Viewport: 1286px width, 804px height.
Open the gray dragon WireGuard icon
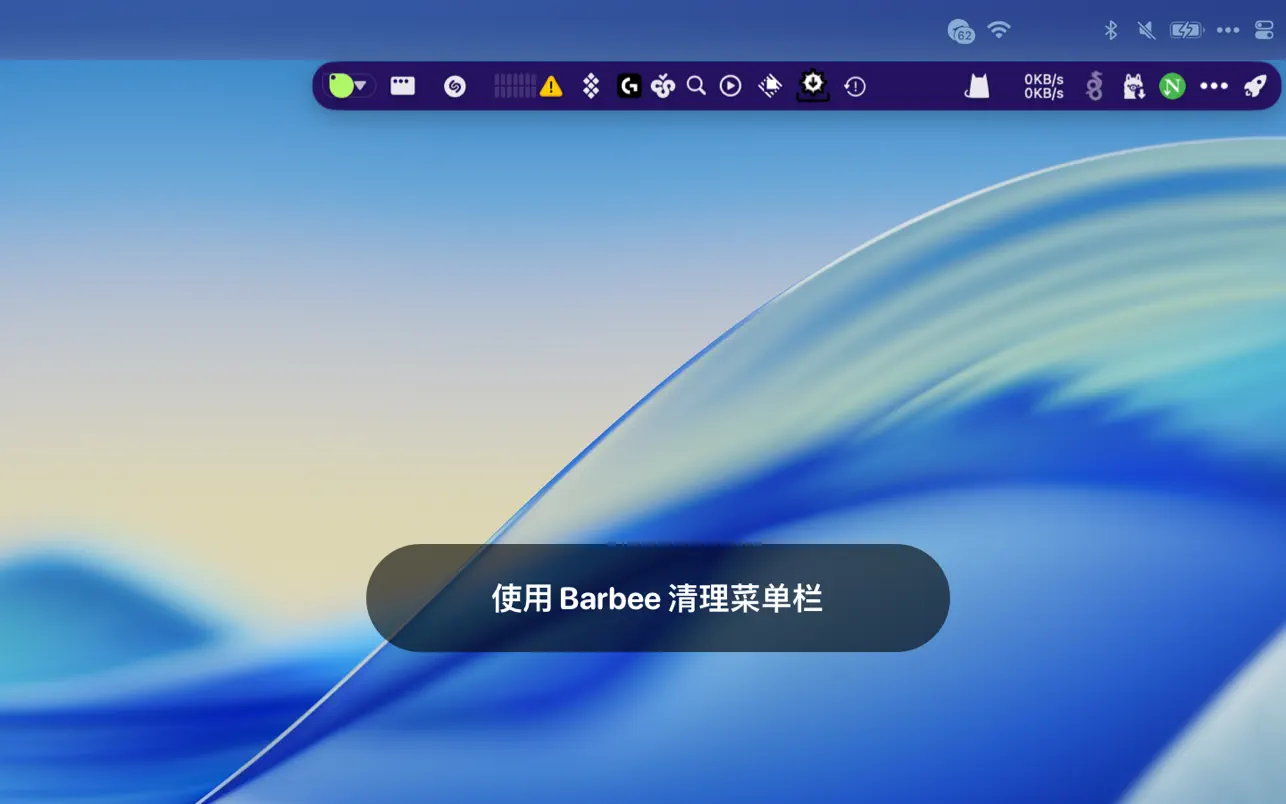coord(1094,87)
